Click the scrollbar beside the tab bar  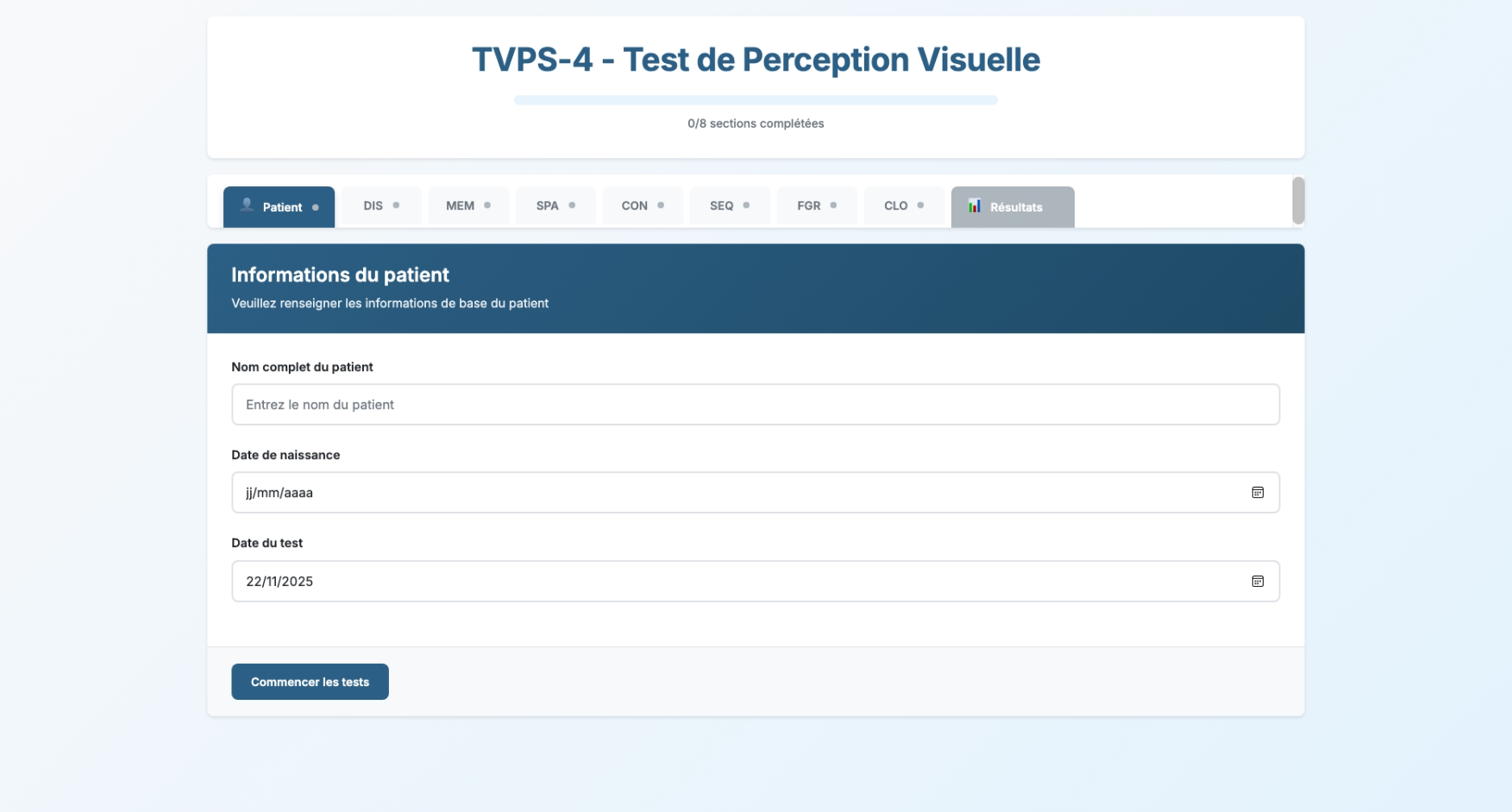click(1298, 200)
